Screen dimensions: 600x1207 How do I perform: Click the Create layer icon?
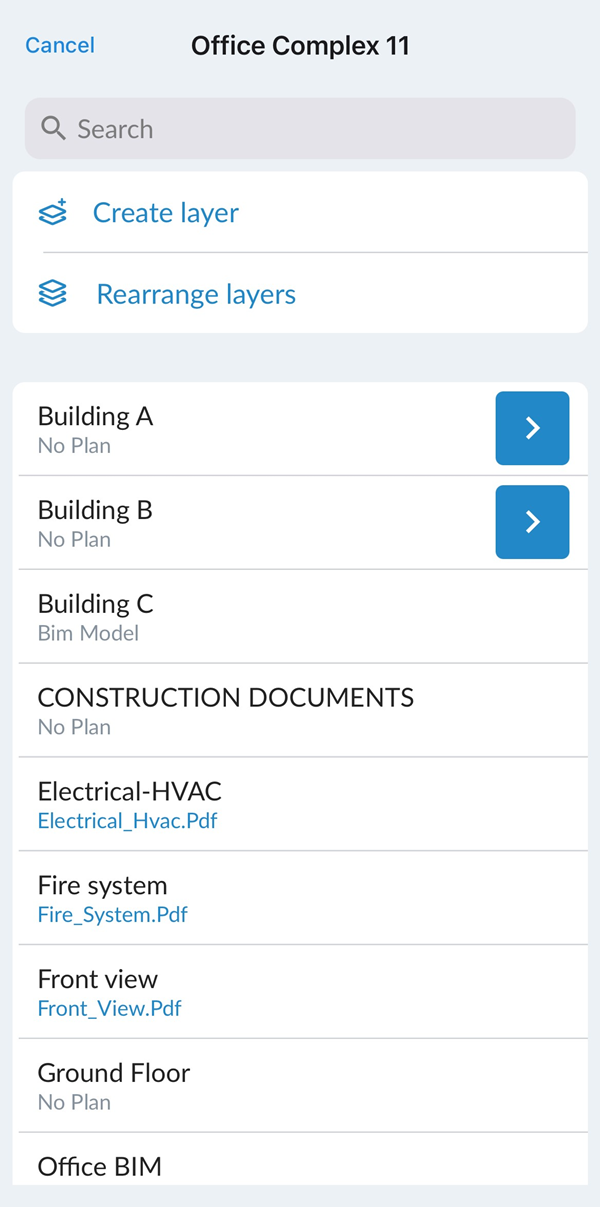click(x=53, y=213)
